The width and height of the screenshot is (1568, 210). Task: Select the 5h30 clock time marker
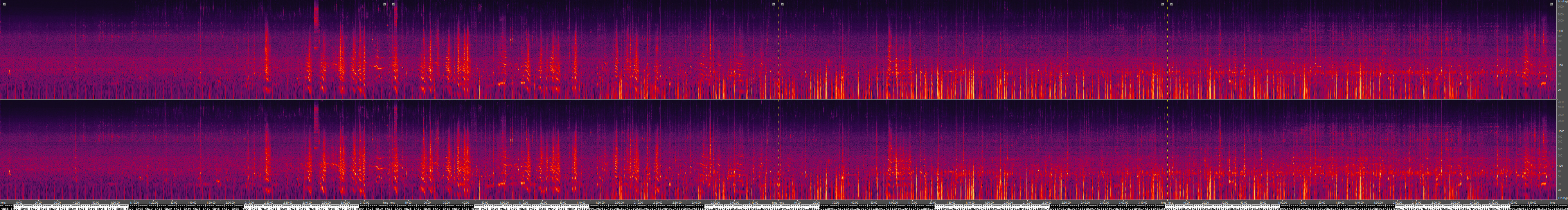(x=72, y=208)
